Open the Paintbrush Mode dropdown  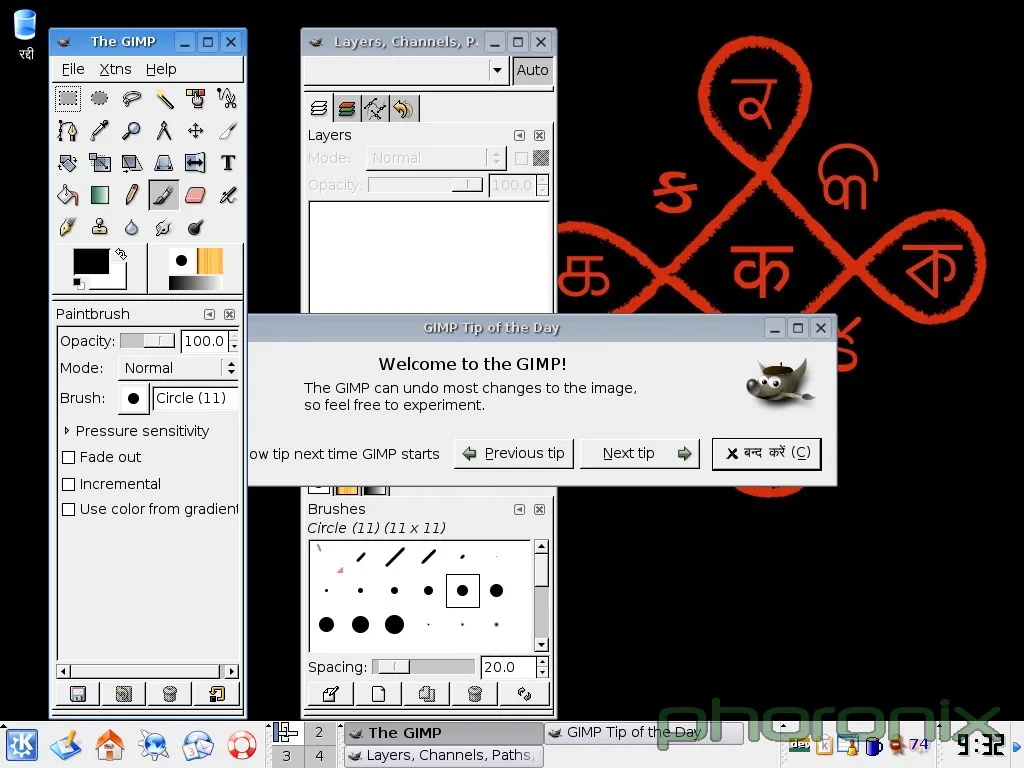pyautogui.click(x=178, y=368)
